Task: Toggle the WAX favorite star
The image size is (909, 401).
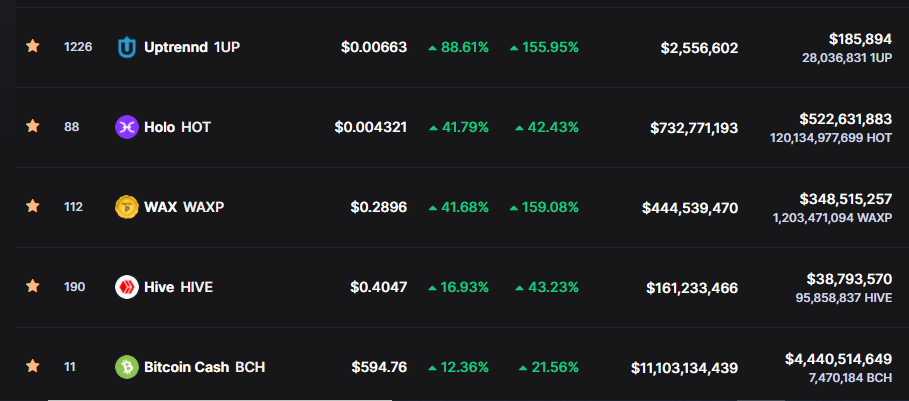Action: click(32, 206)
